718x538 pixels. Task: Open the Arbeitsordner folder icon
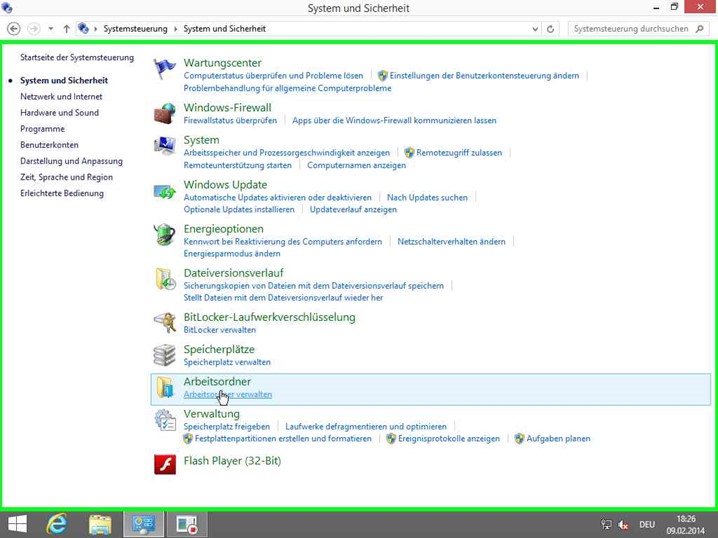pos(164,387)
